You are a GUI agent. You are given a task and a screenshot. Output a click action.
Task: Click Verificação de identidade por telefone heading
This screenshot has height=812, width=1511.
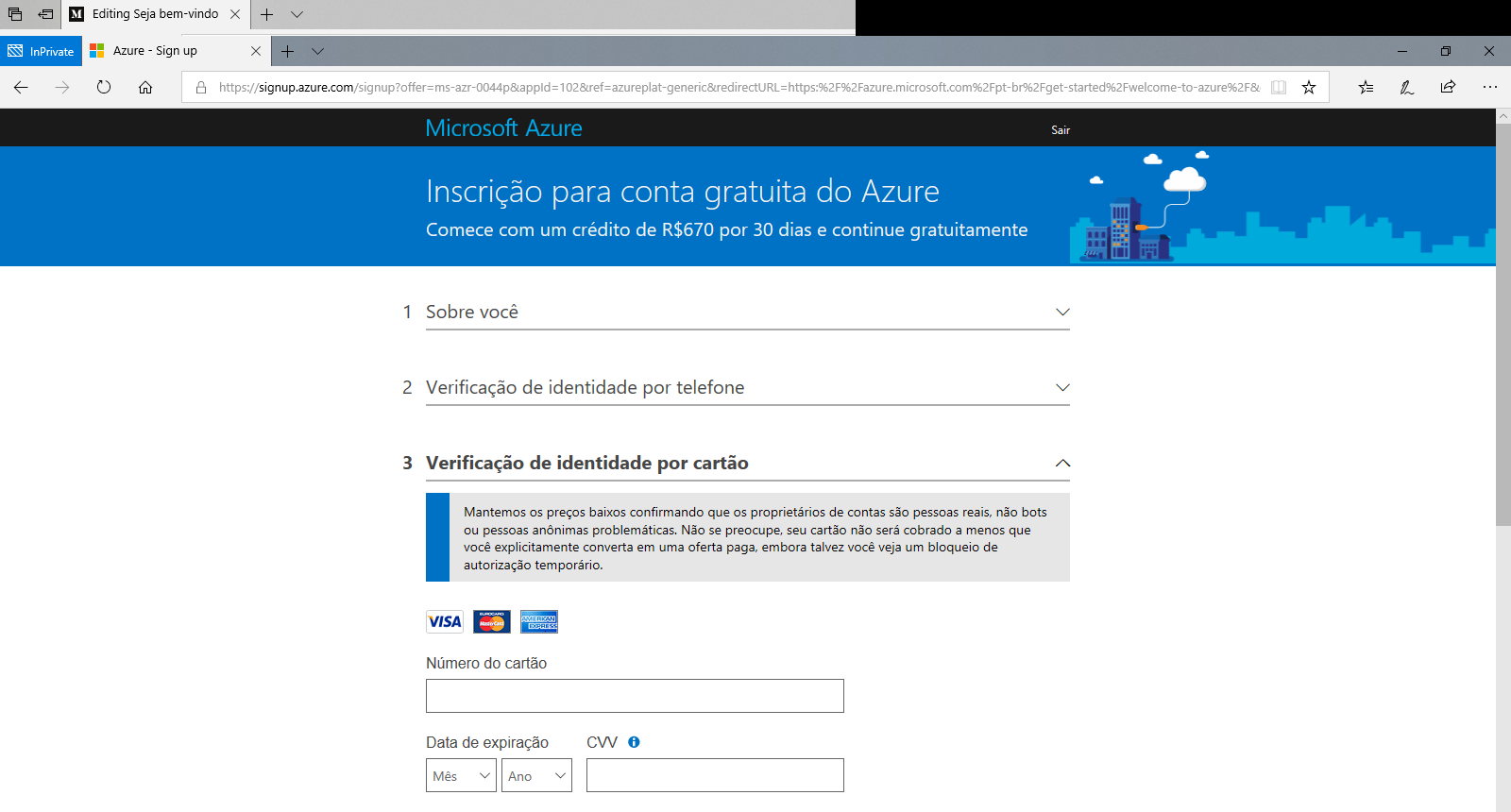coord(585,387)
